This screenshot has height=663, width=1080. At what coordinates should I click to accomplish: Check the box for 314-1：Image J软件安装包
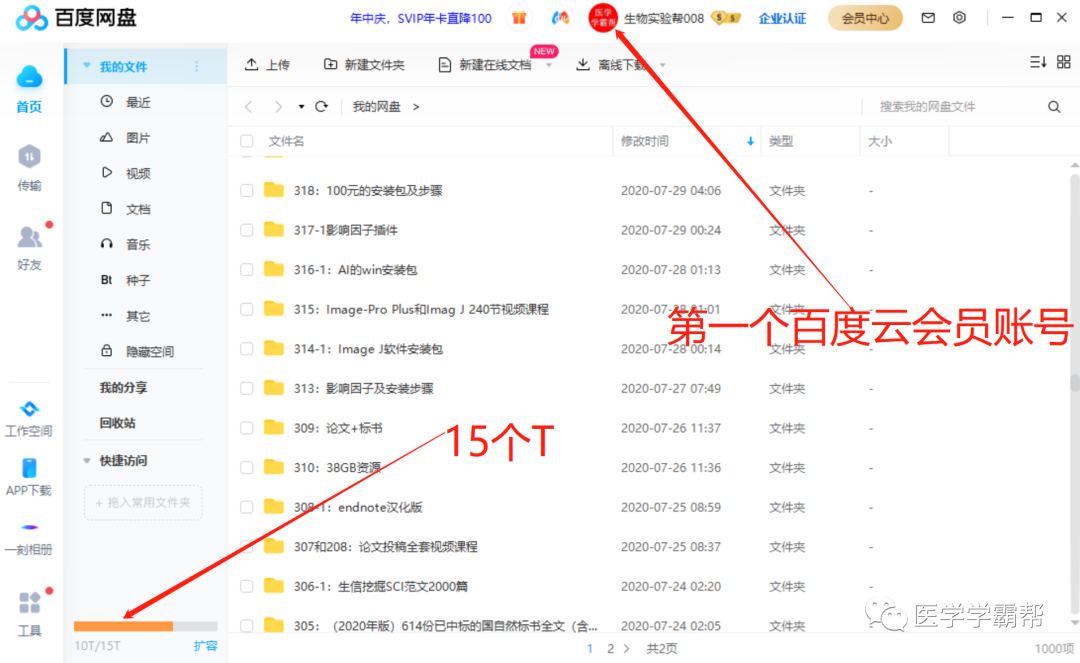(x=247, y=349)
